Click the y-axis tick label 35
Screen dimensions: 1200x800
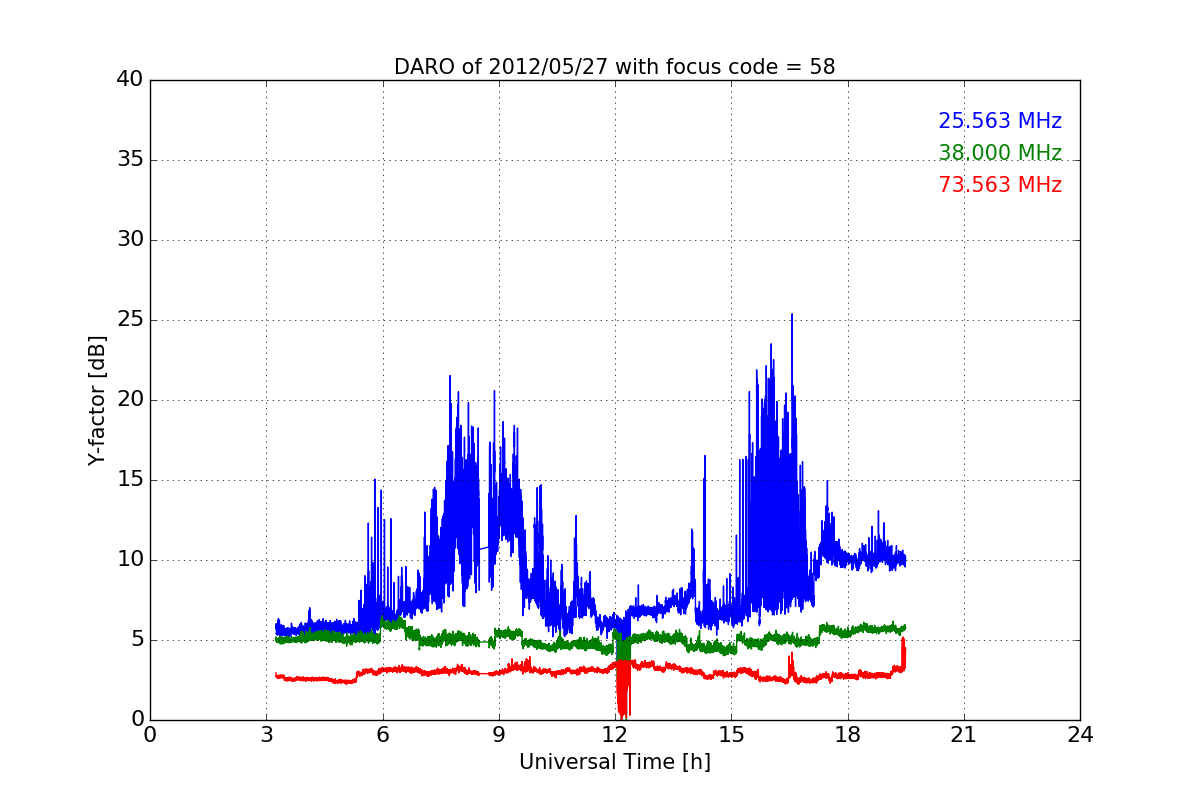tap(130, 160)
